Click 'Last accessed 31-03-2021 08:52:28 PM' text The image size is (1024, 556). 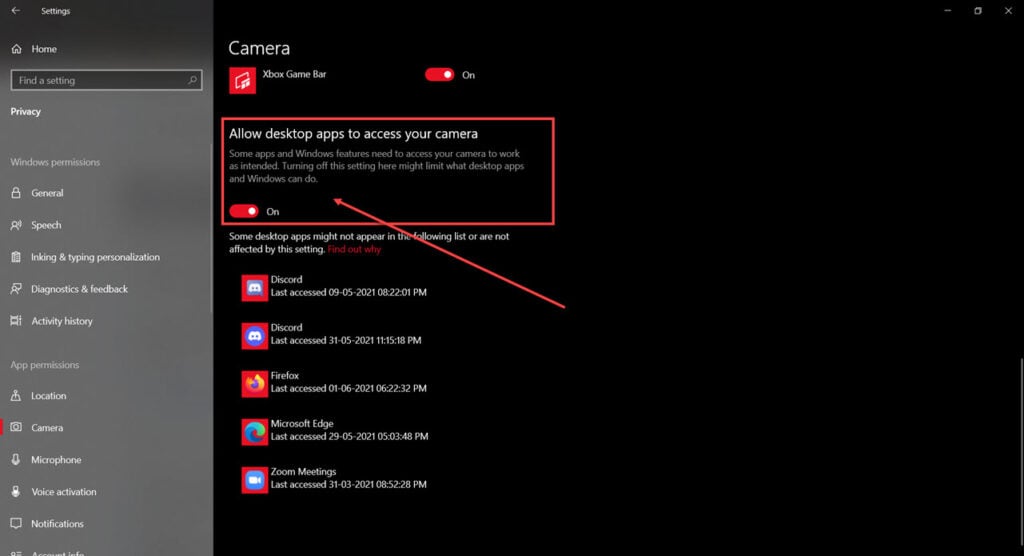(349, 484)
